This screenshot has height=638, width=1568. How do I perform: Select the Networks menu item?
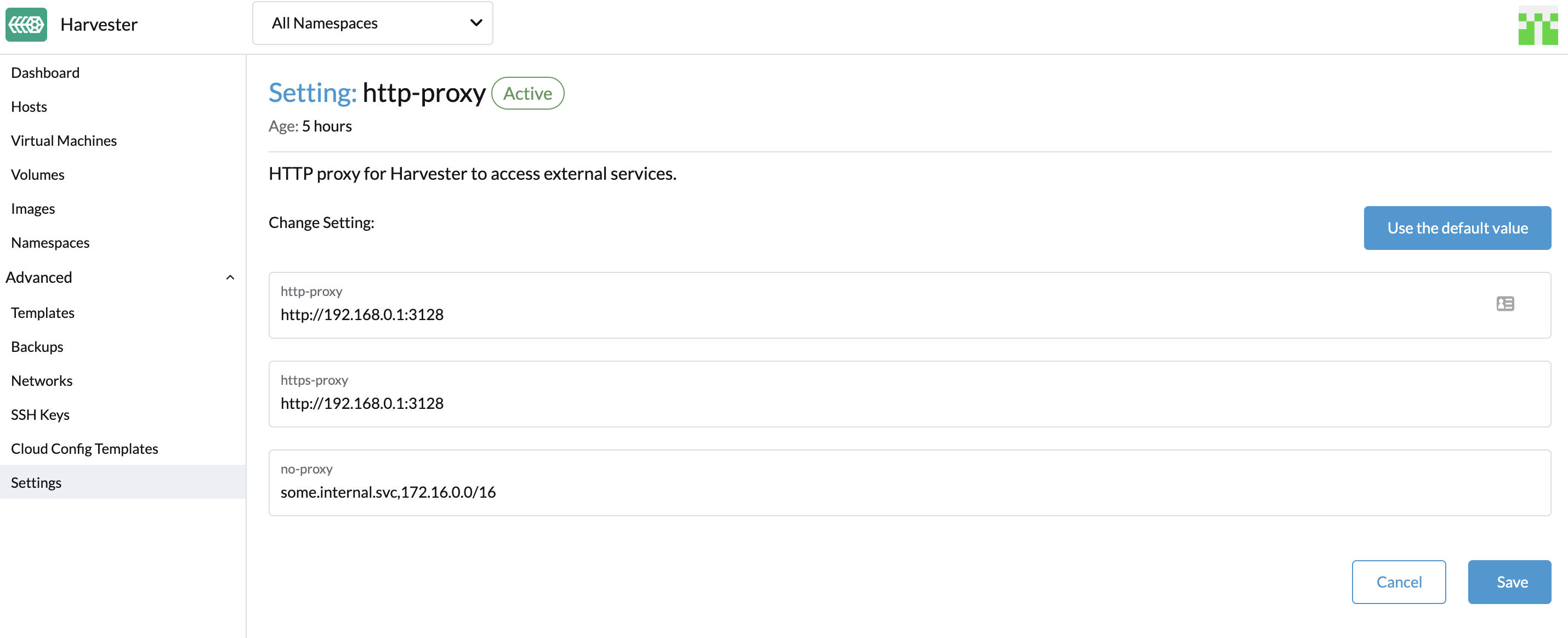42,379
